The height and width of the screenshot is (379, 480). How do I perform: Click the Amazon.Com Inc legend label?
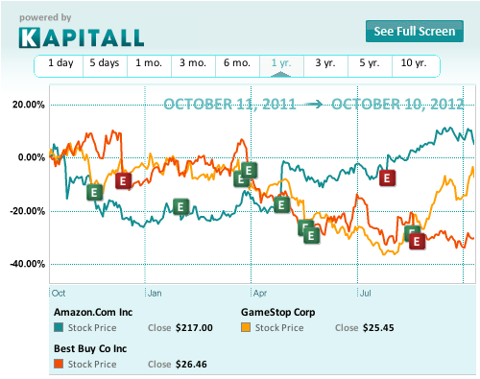click(93, 312)
